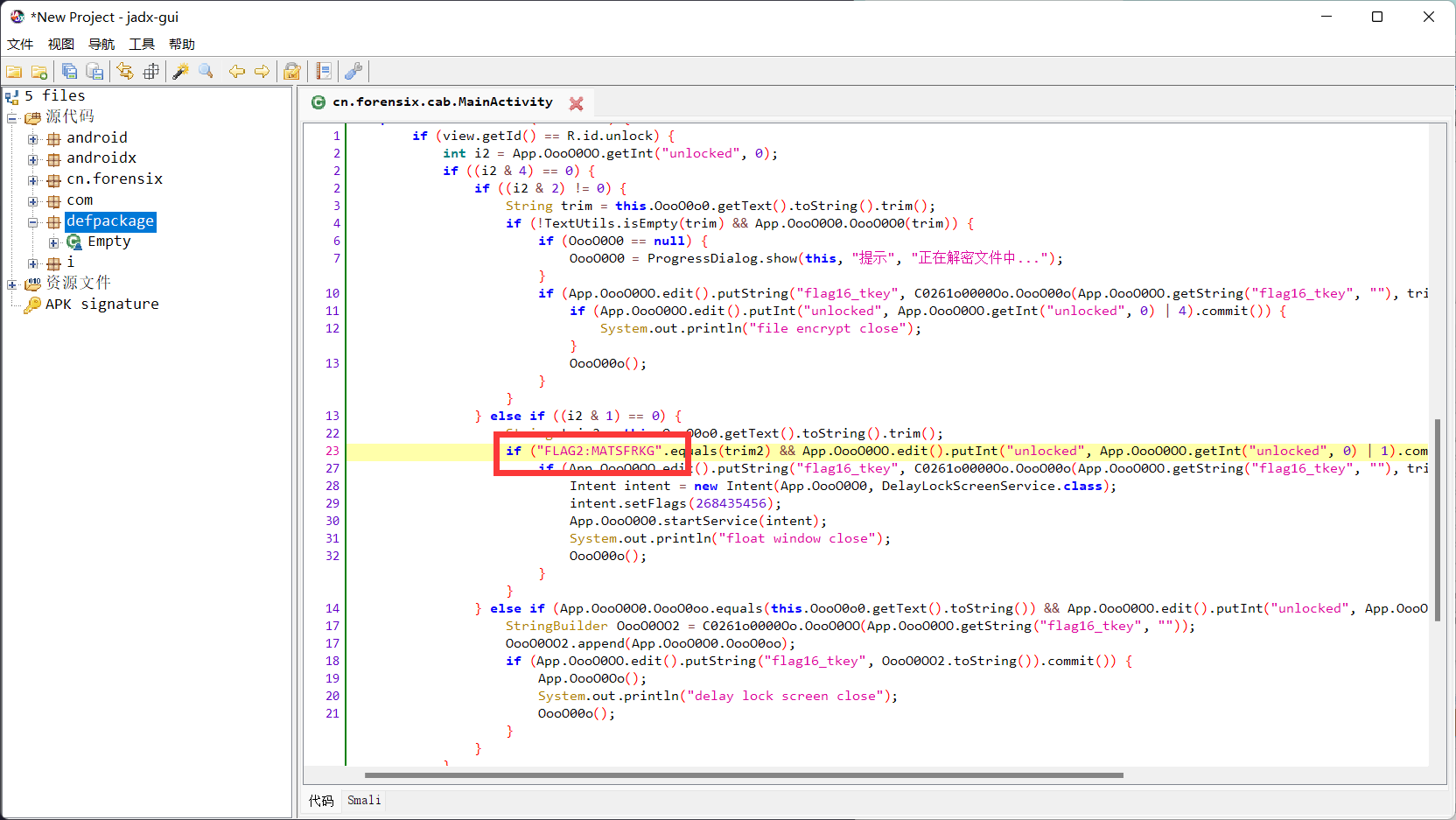Maximize the jadx-gui window

tap(1377, 17)
